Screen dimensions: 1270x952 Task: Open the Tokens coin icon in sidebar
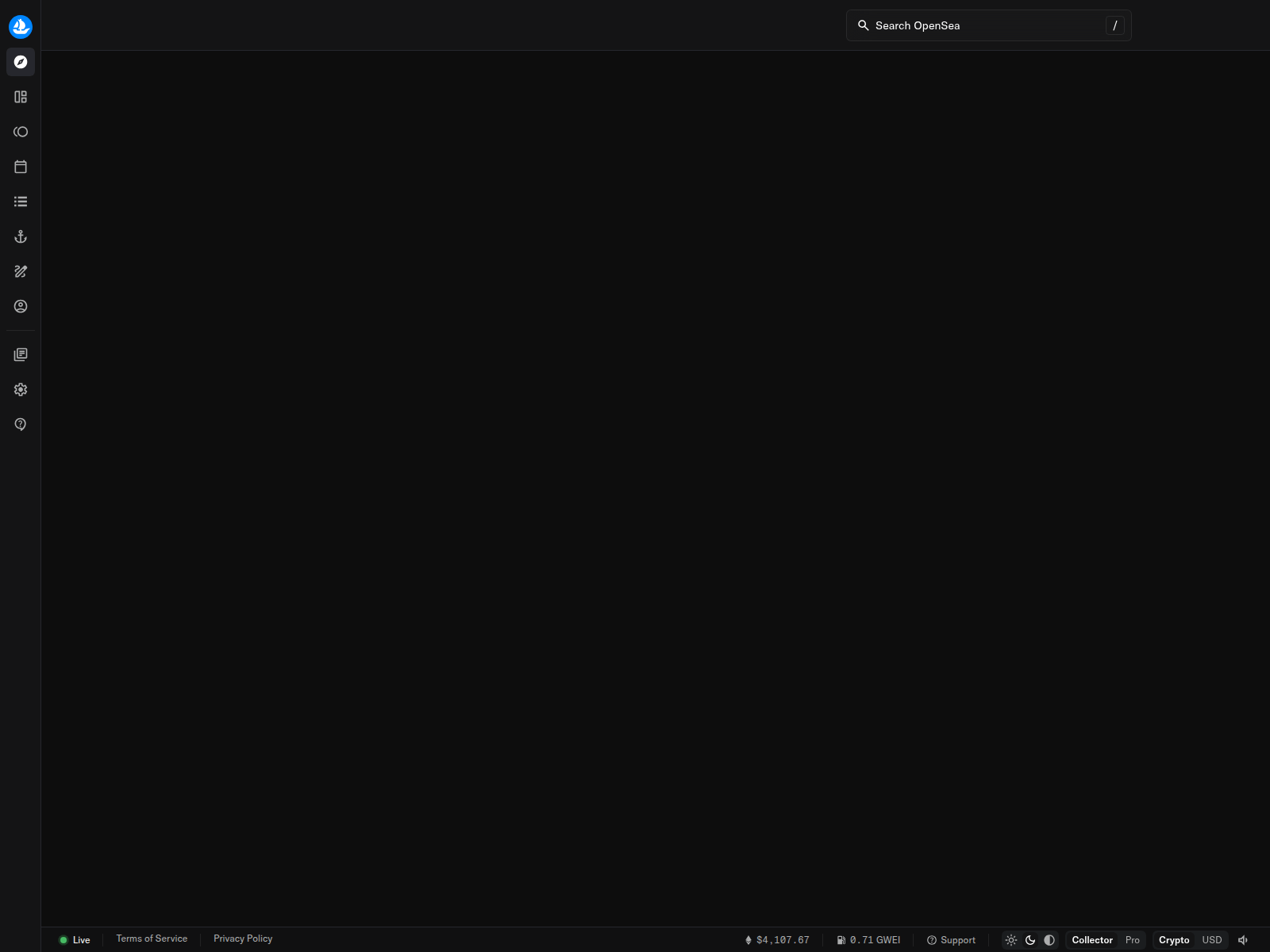[21, 132]
